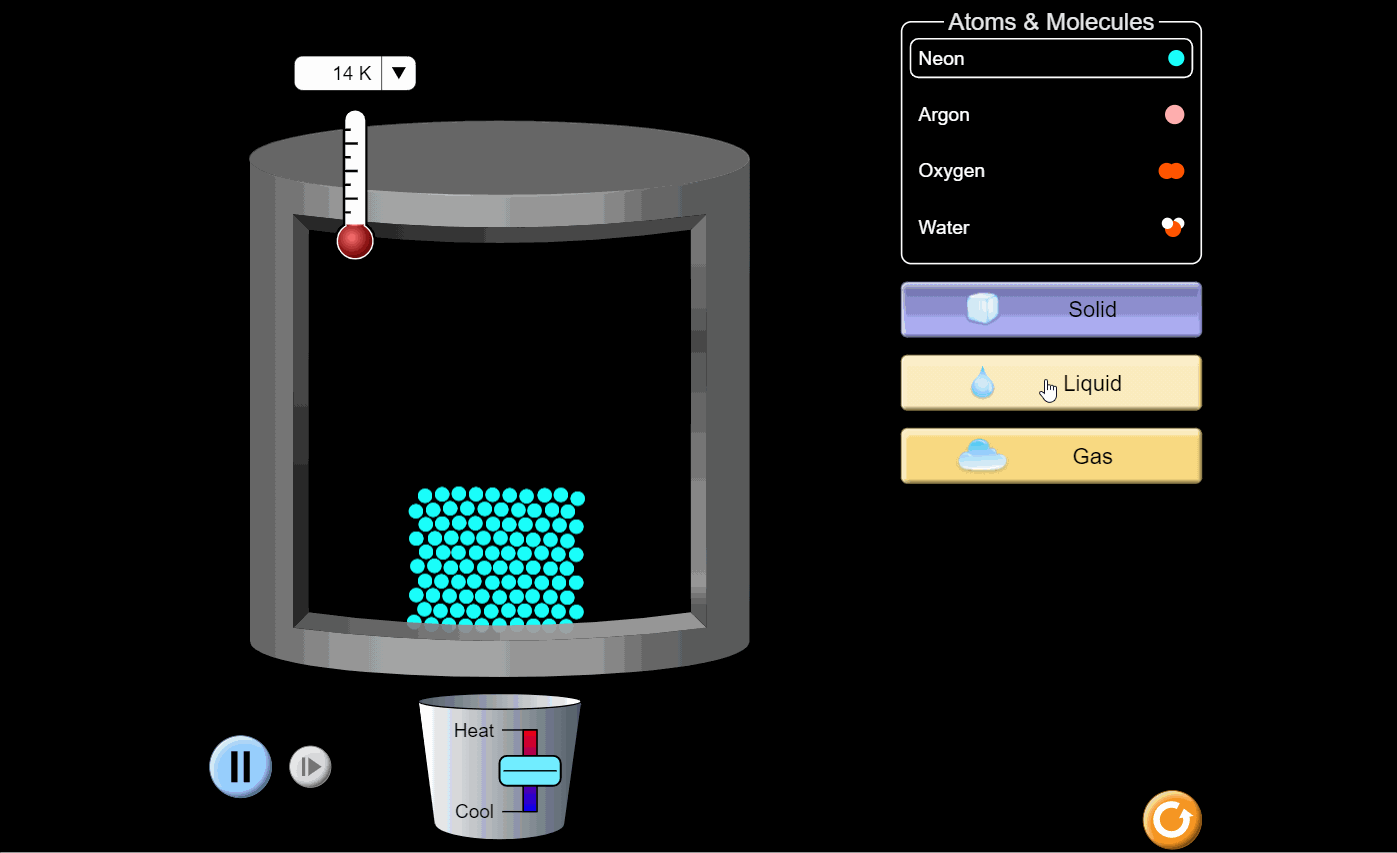Pause the simulation
The width and height of the screenshot is (1397, 853).
coord(240,766)
